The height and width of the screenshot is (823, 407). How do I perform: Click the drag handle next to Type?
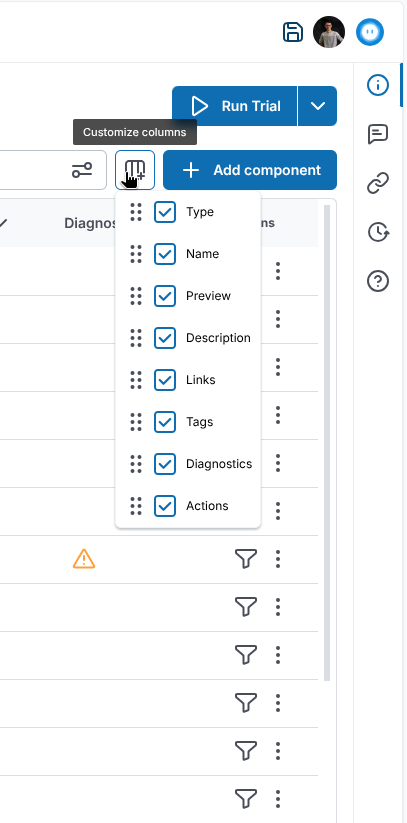136,212
